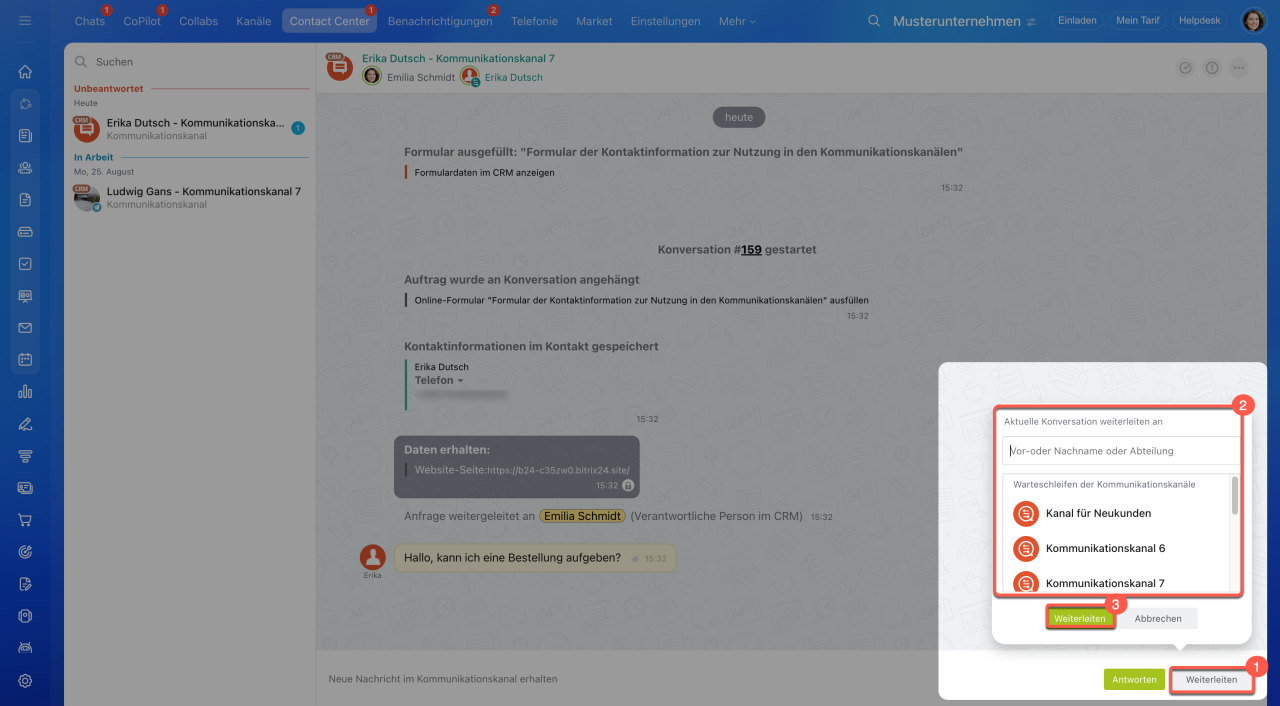Click the forward list scrollbar
Screen dimensions: 1280x706
[1235, 496]
